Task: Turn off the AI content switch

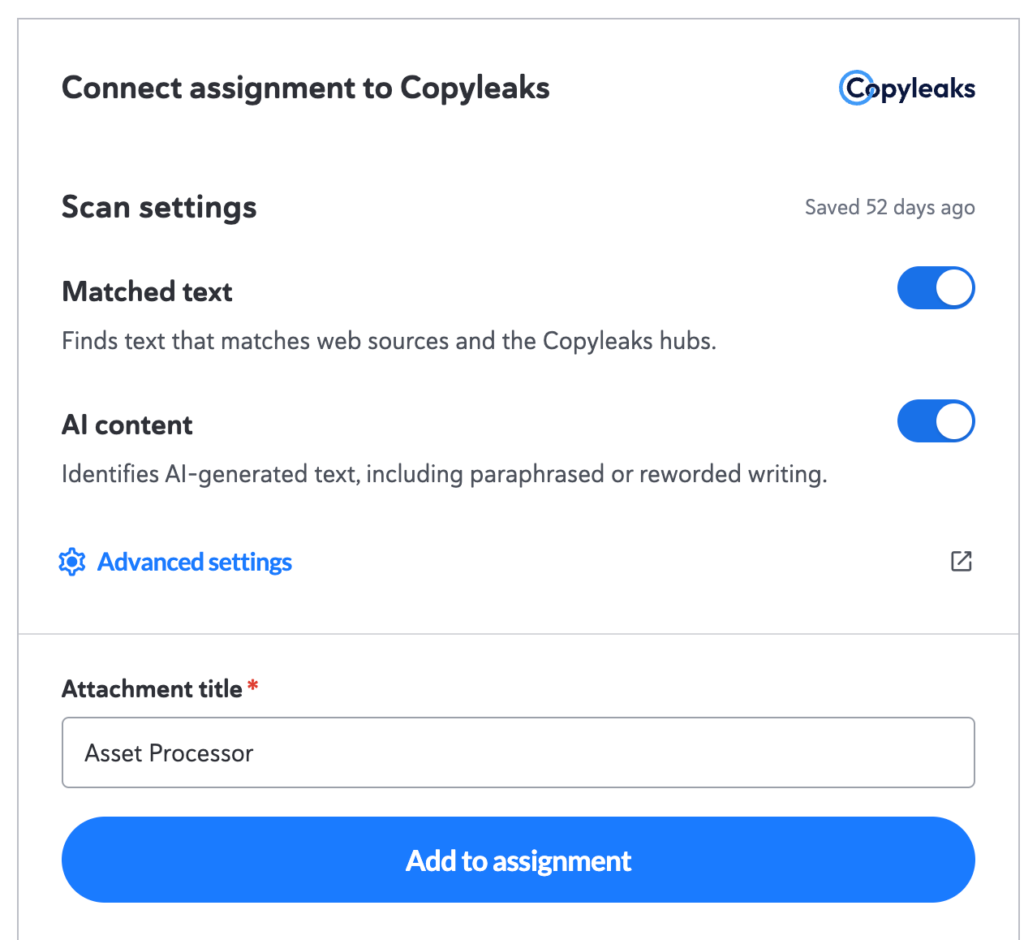Action: [936, 421]
